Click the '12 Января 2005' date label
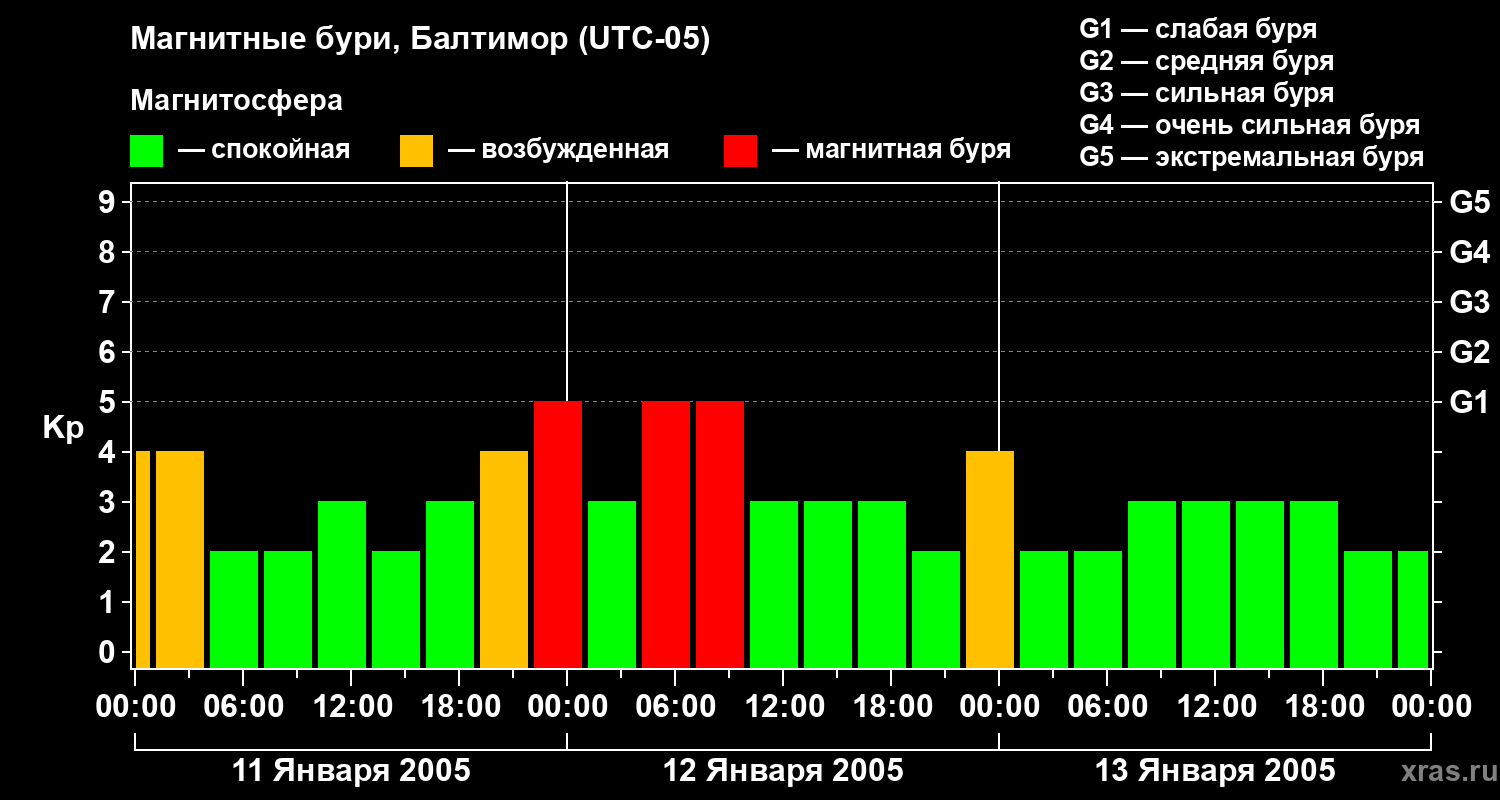This screenshot has height=800, width=1500. click(x=783, y=771)
